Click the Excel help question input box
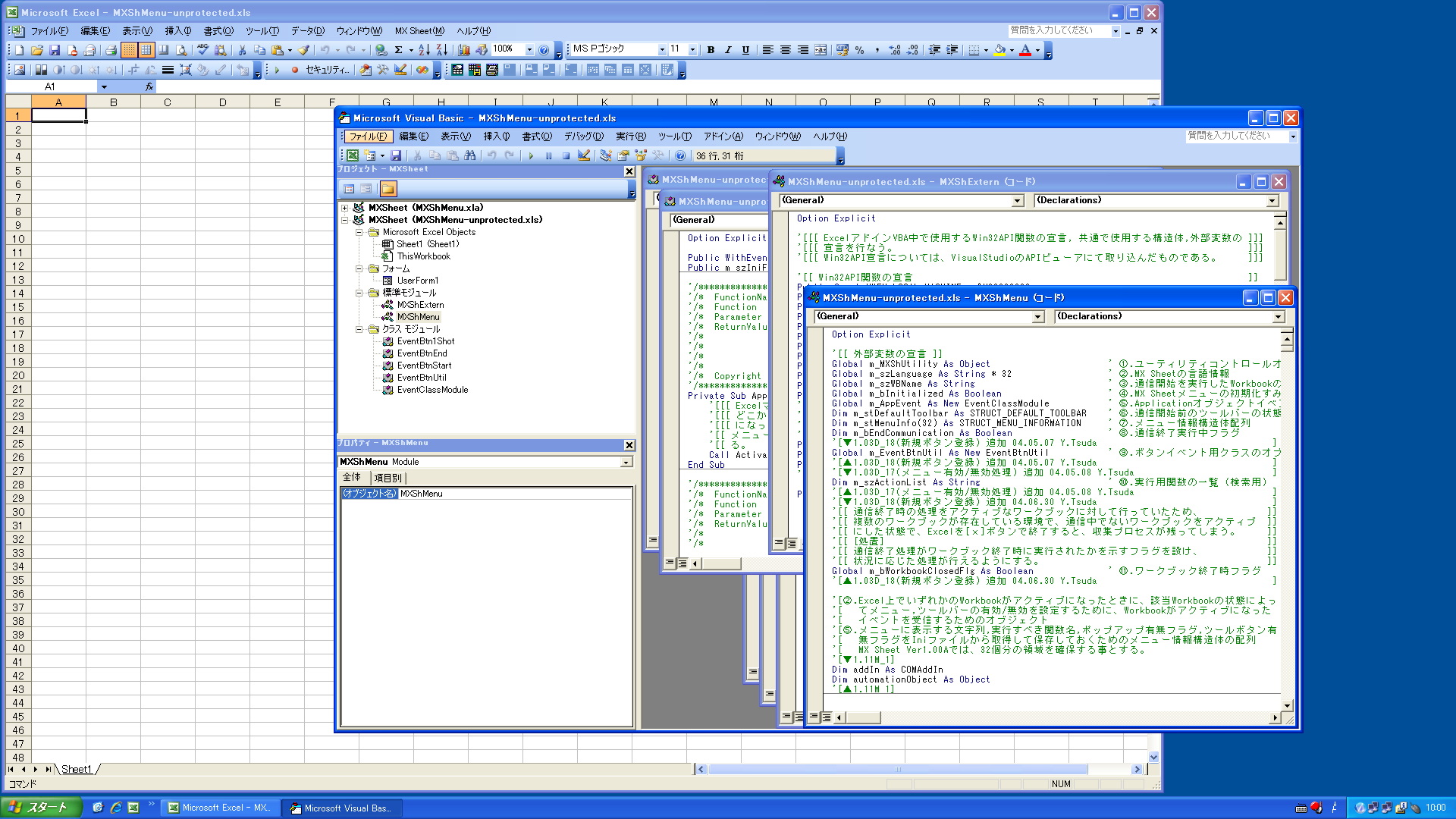The image size is (1456, 819). pos(1059,31)
